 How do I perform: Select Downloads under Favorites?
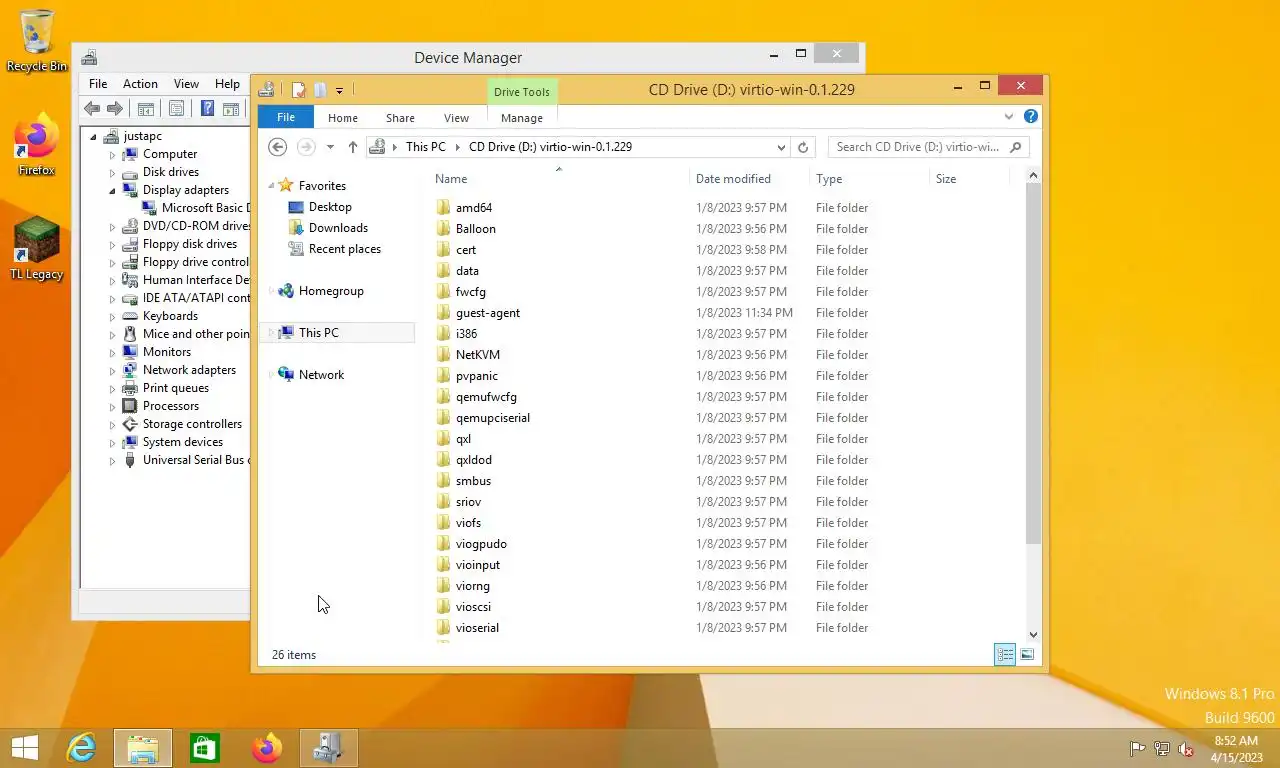click(338, 228)
